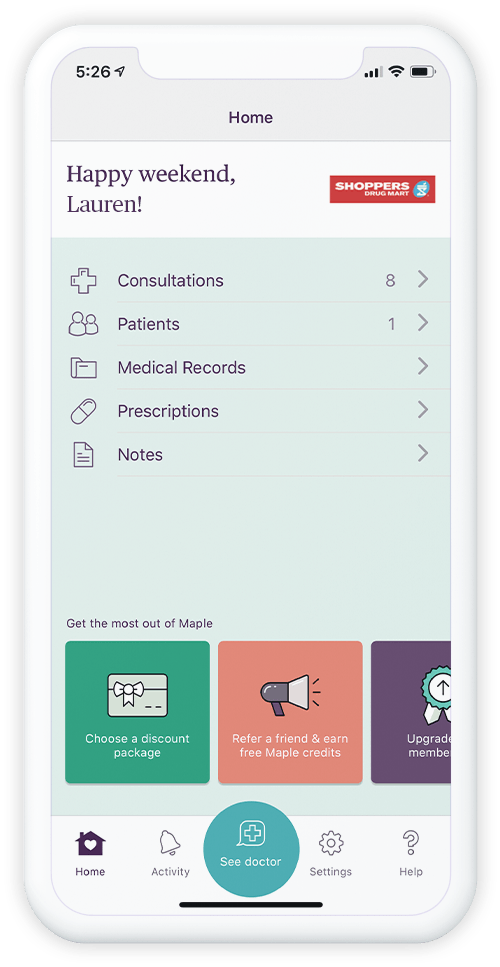The image size is (500, 967).
Task: Tap the megaphone referral icon
Action: [x=290, y=694]
